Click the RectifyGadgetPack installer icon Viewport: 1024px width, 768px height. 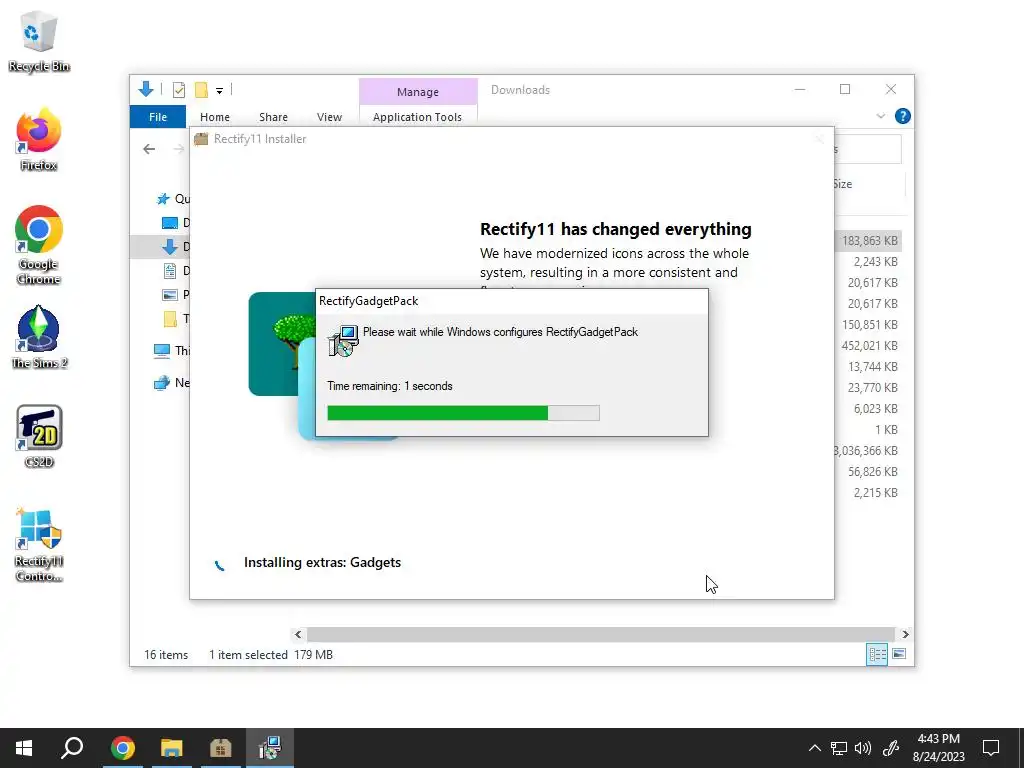click(x=343, y=340)
